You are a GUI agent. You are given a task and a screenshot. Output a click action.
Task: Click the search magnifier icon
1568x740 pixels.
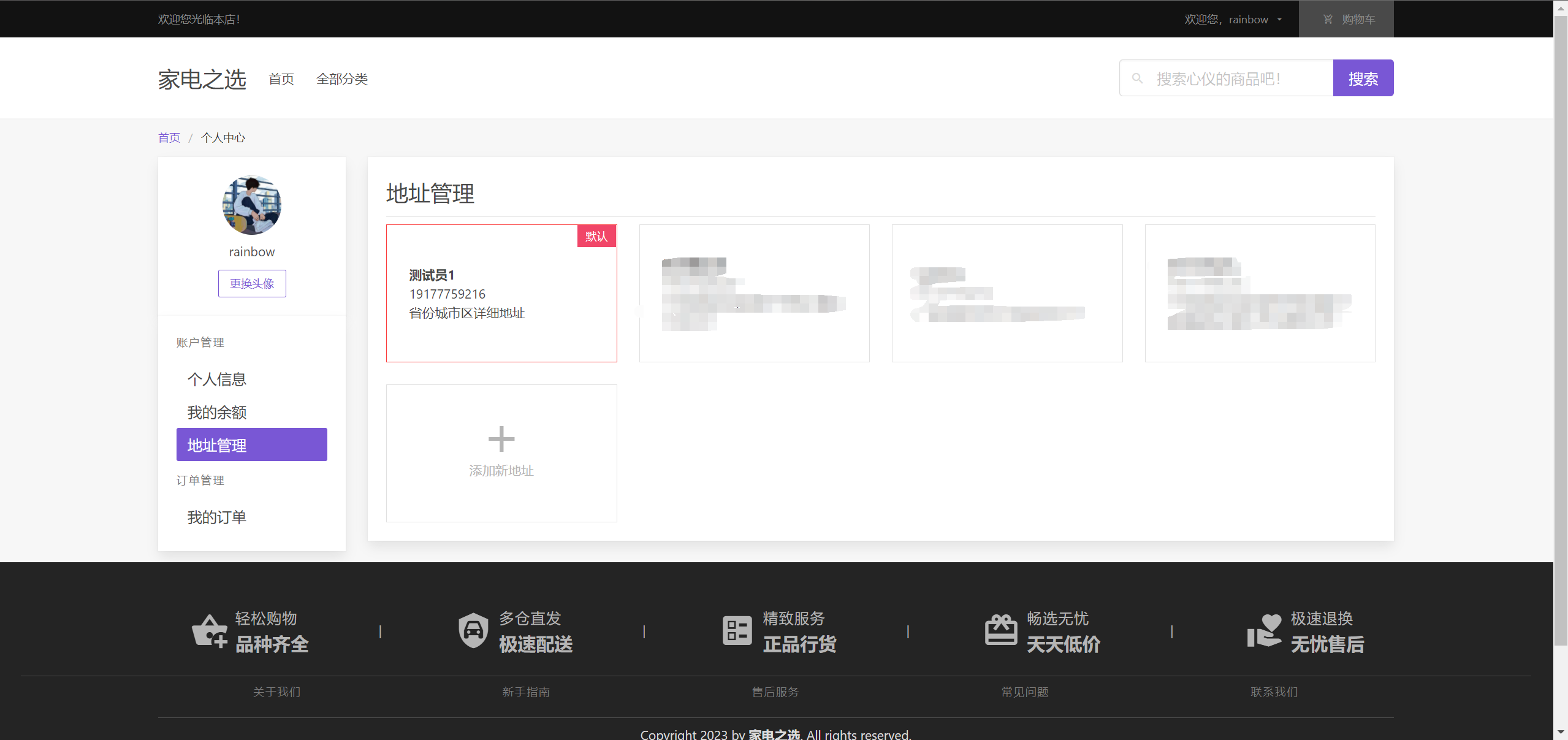(x=1137, y=78)
